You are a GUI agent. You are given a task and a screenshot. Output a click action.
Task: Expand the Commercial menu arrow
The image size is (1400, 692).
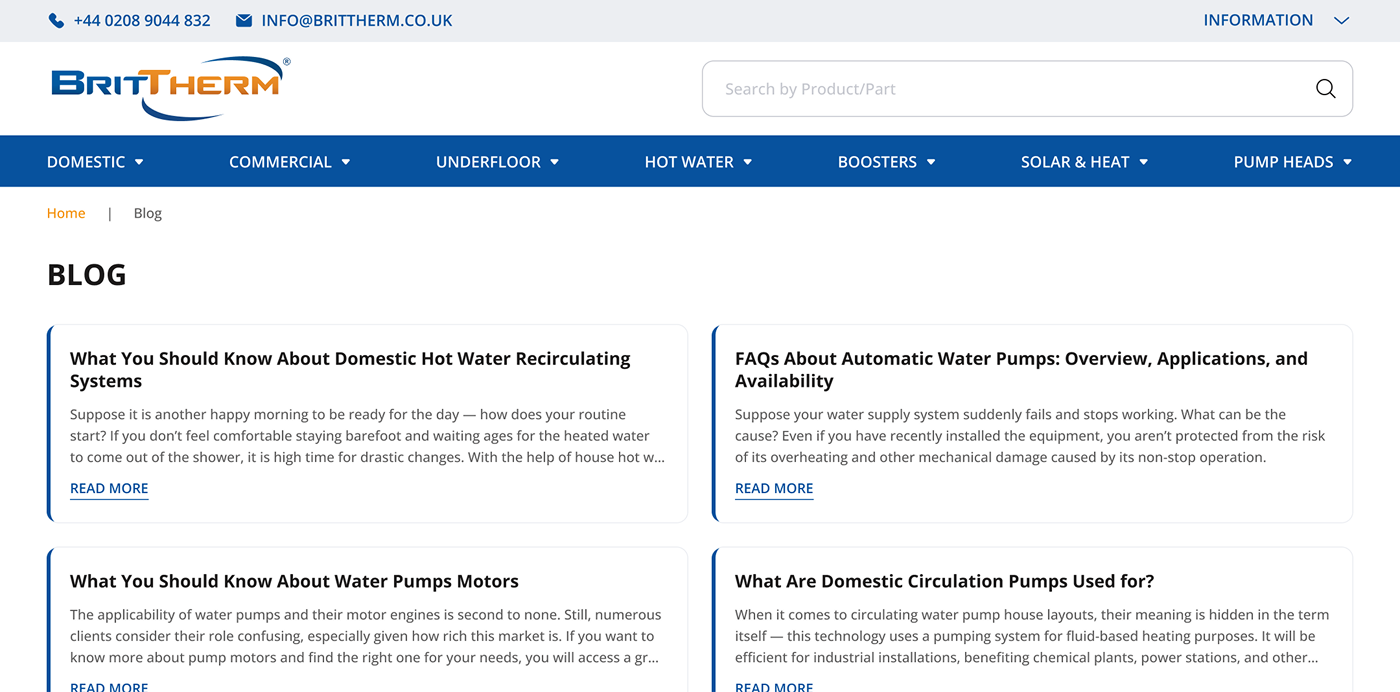pos(346,162)
